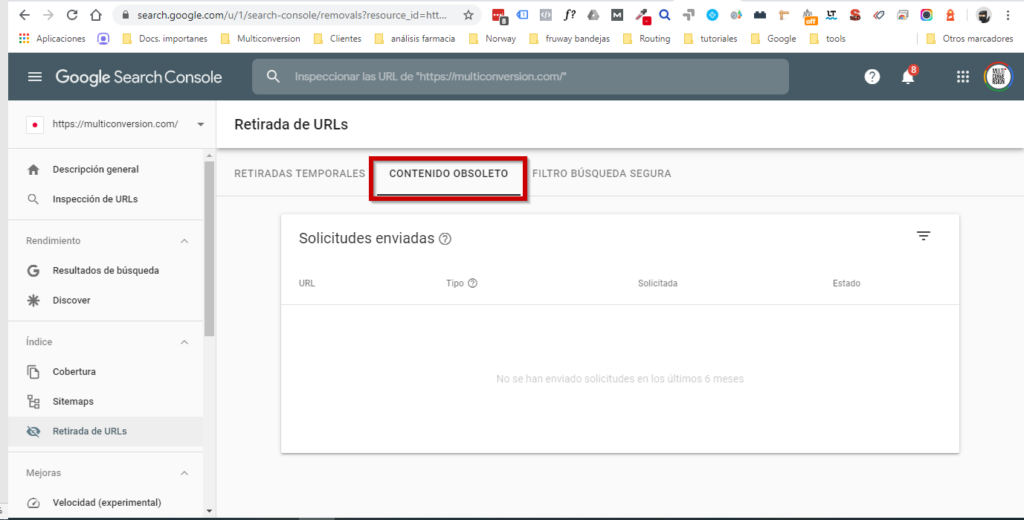This screenshot has width=1024, height=520.
Task: Click the Inspeccionar URL search field
Action: [520, 76]
